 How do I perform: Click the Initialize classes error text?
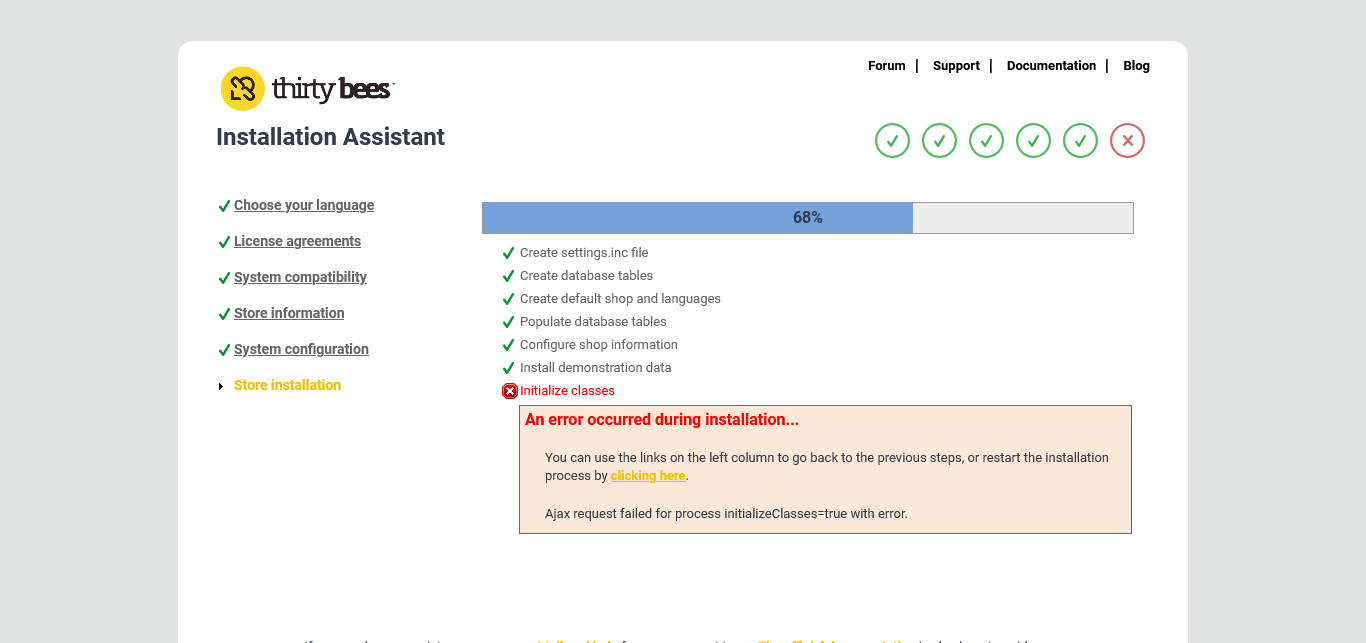[x=567, y=391]
